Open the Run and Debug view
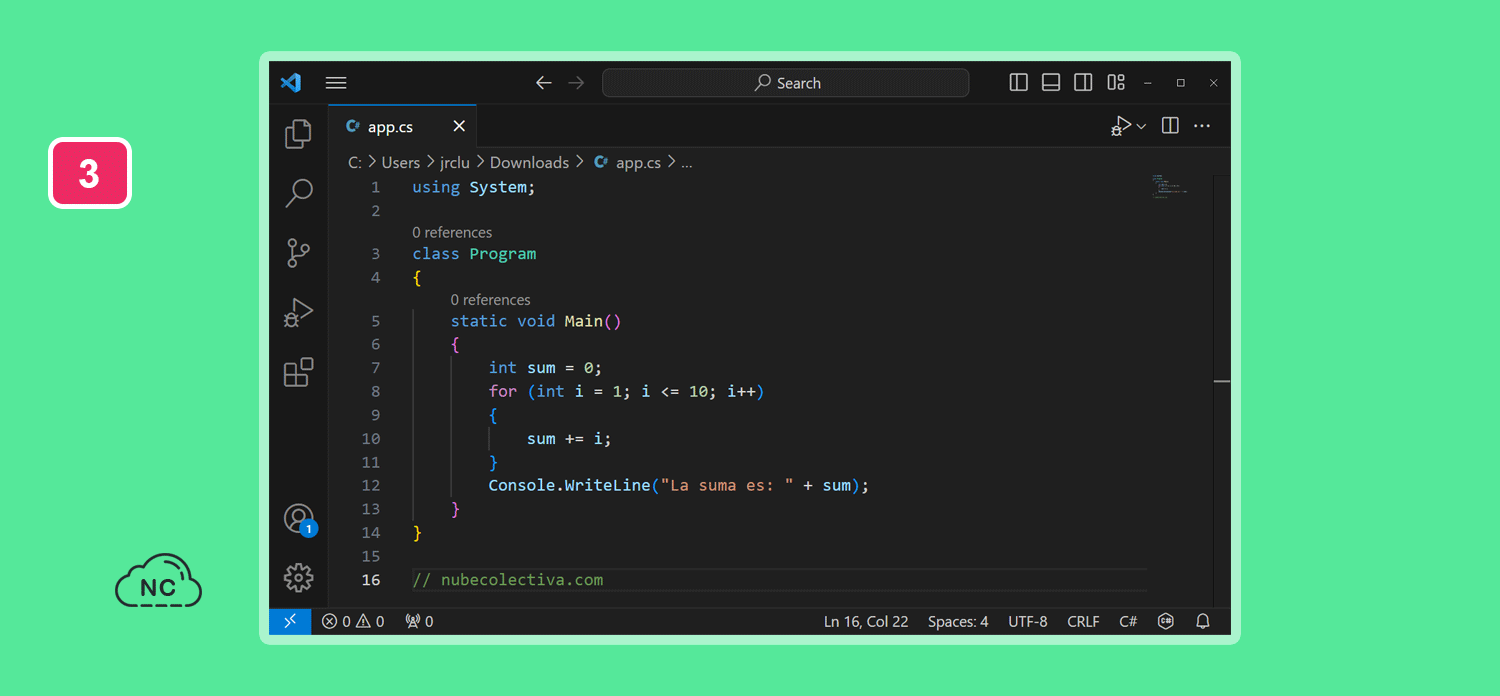The image size is (1500, 696). (x=298, y=313)
